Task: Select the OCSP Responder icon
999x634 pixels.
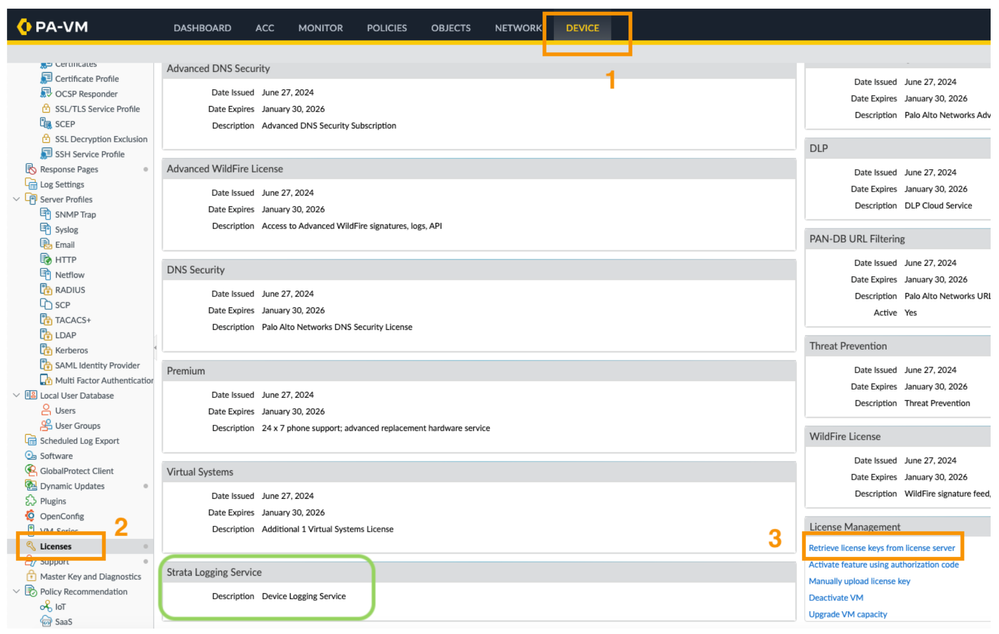Action: point(46,93)
